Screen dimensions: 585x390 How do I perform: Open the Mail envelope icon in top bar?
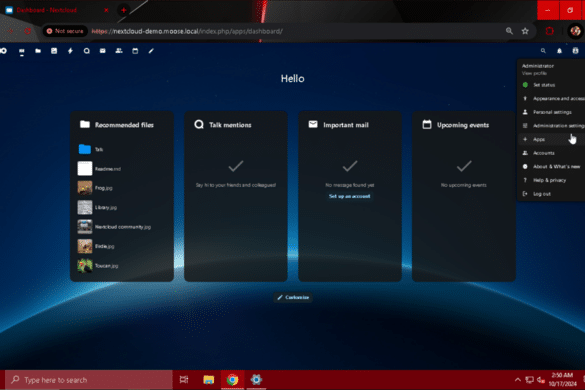(x=103, y=51)
